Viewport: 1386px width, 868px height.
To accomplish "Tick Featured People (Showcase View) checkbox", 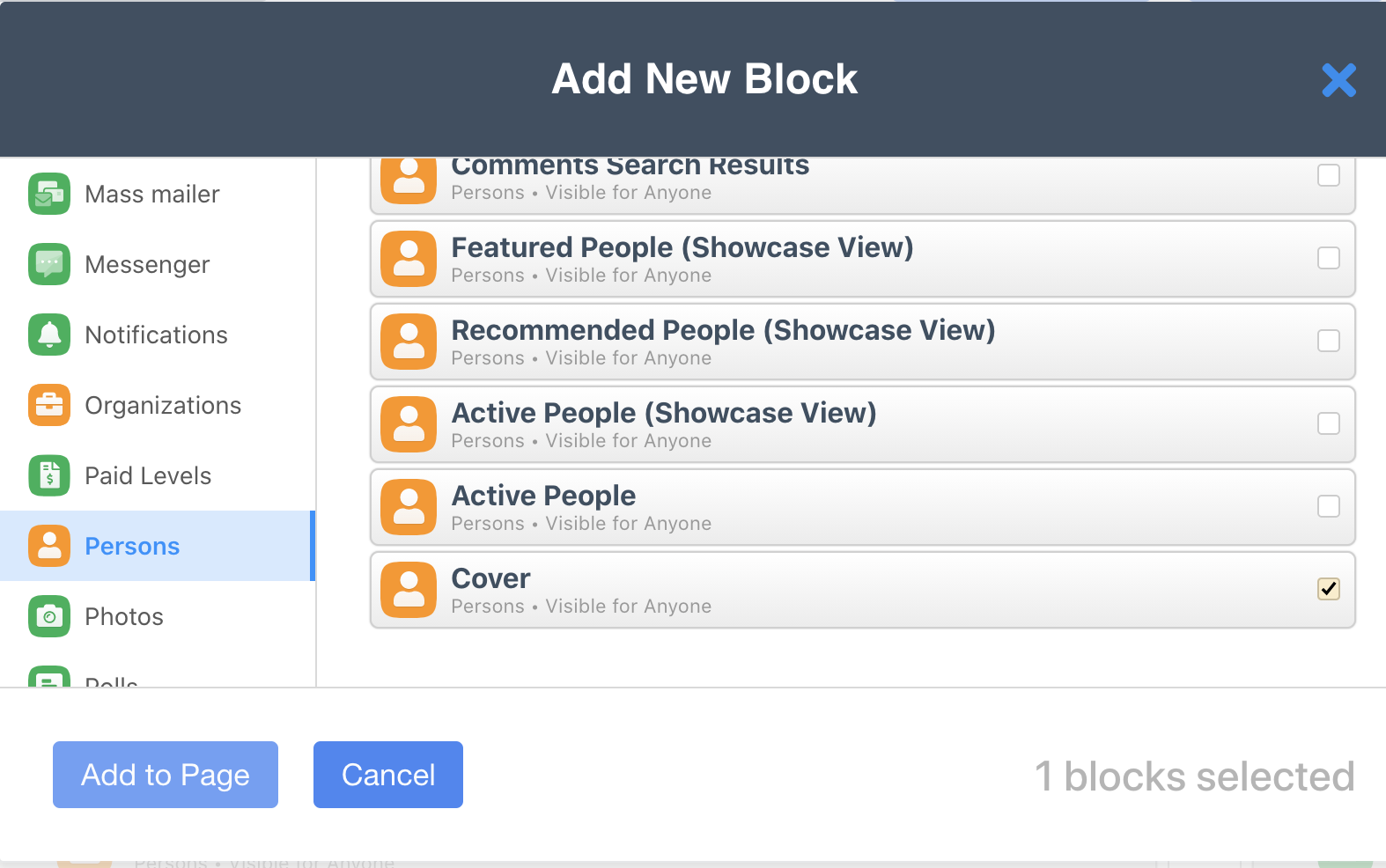I will point(1329,258).
